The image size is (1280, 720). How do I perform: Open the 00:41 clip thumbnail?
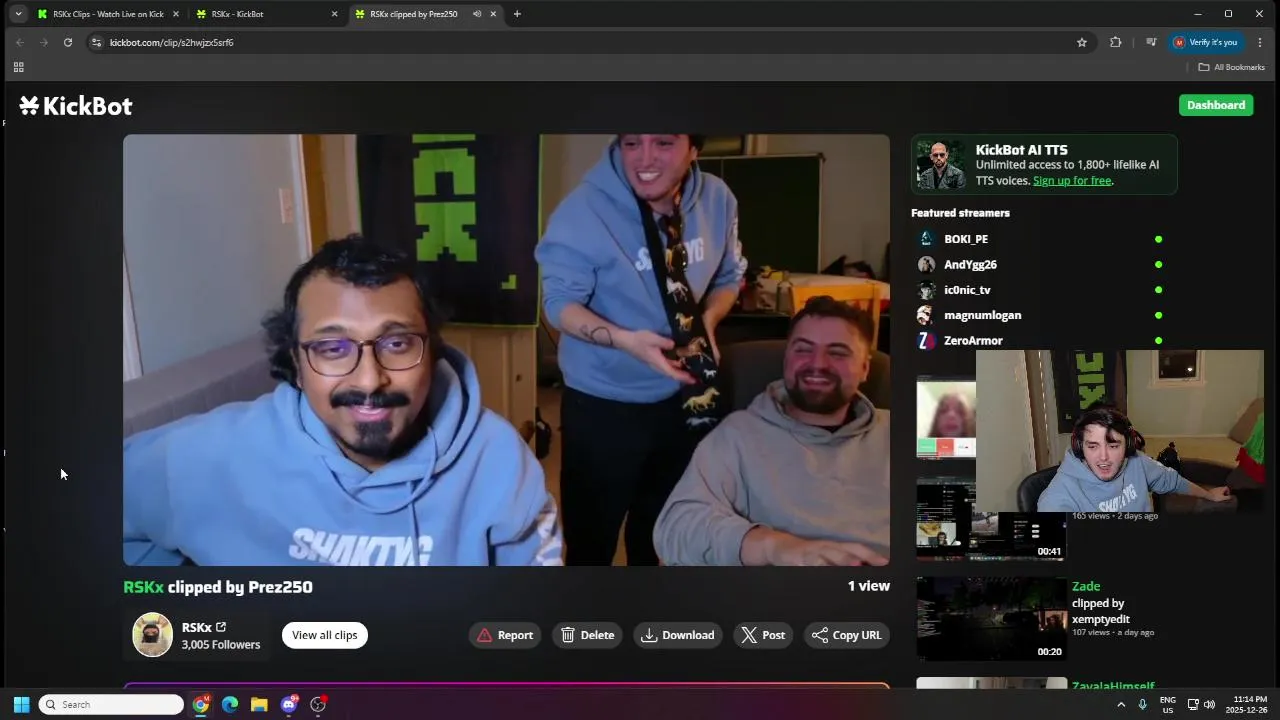pyautogui.click(x=991, y=519)
